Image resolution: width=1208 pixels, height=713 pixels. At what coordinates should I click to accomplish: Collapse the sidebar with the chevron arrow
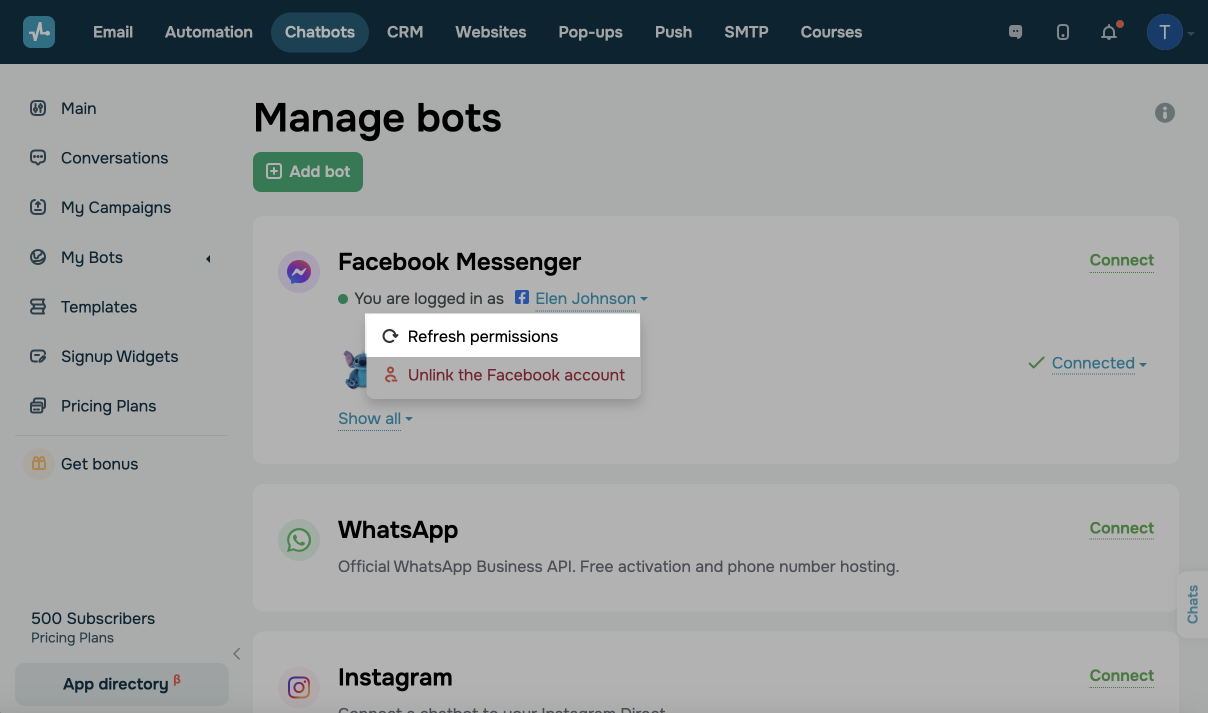pos(237,654)
